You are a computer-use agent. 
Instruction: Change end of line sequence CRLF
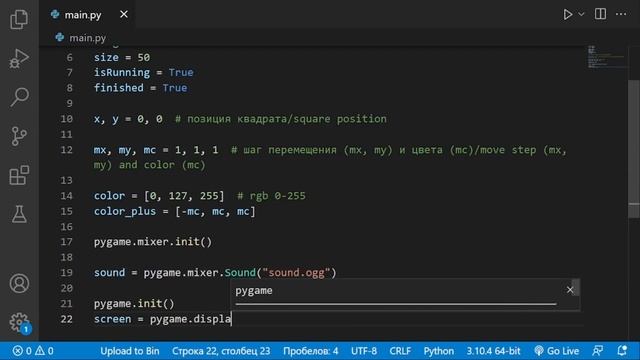pos(400,351)
